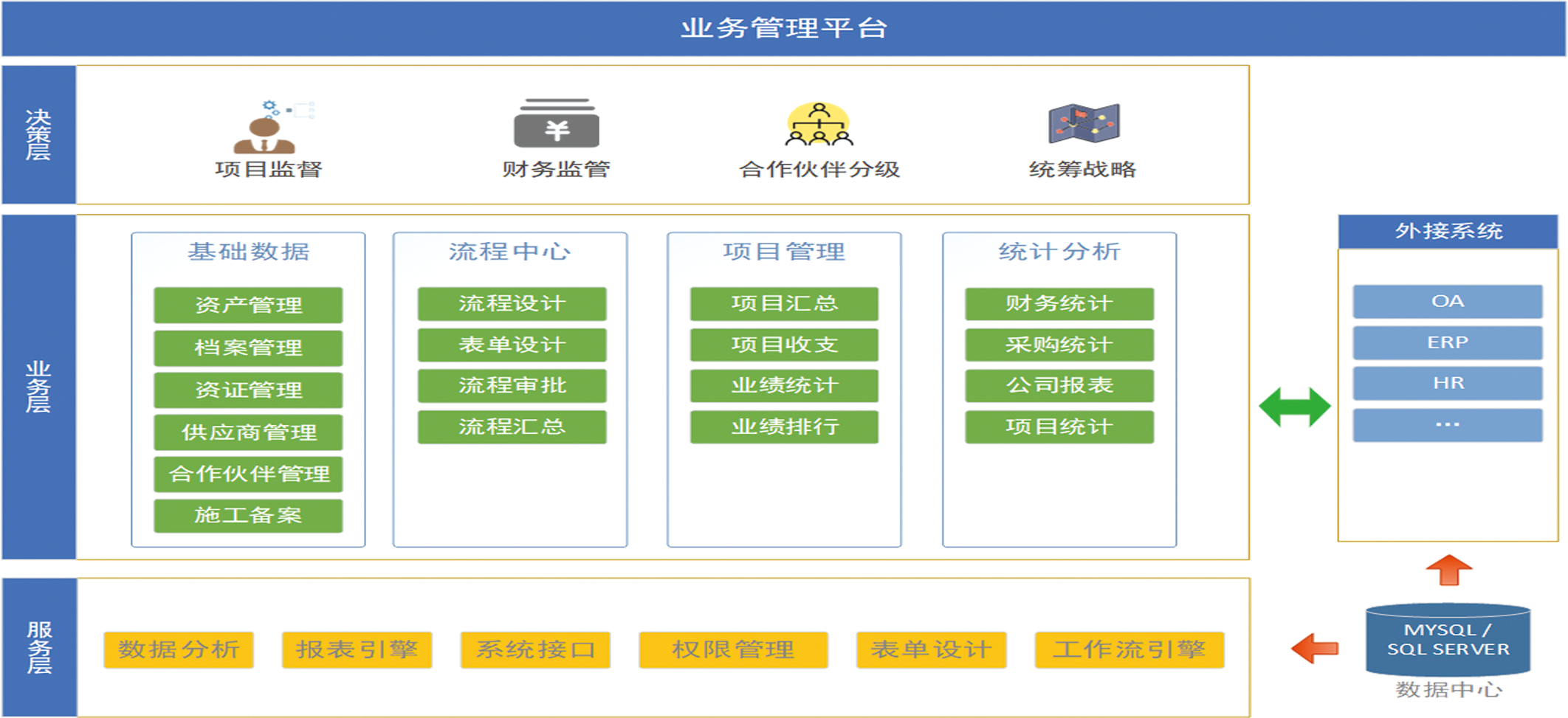This screenshot has width=1568, height=718.
Task: Click the 外接系统 panel header
Action: coord(1448,231)
